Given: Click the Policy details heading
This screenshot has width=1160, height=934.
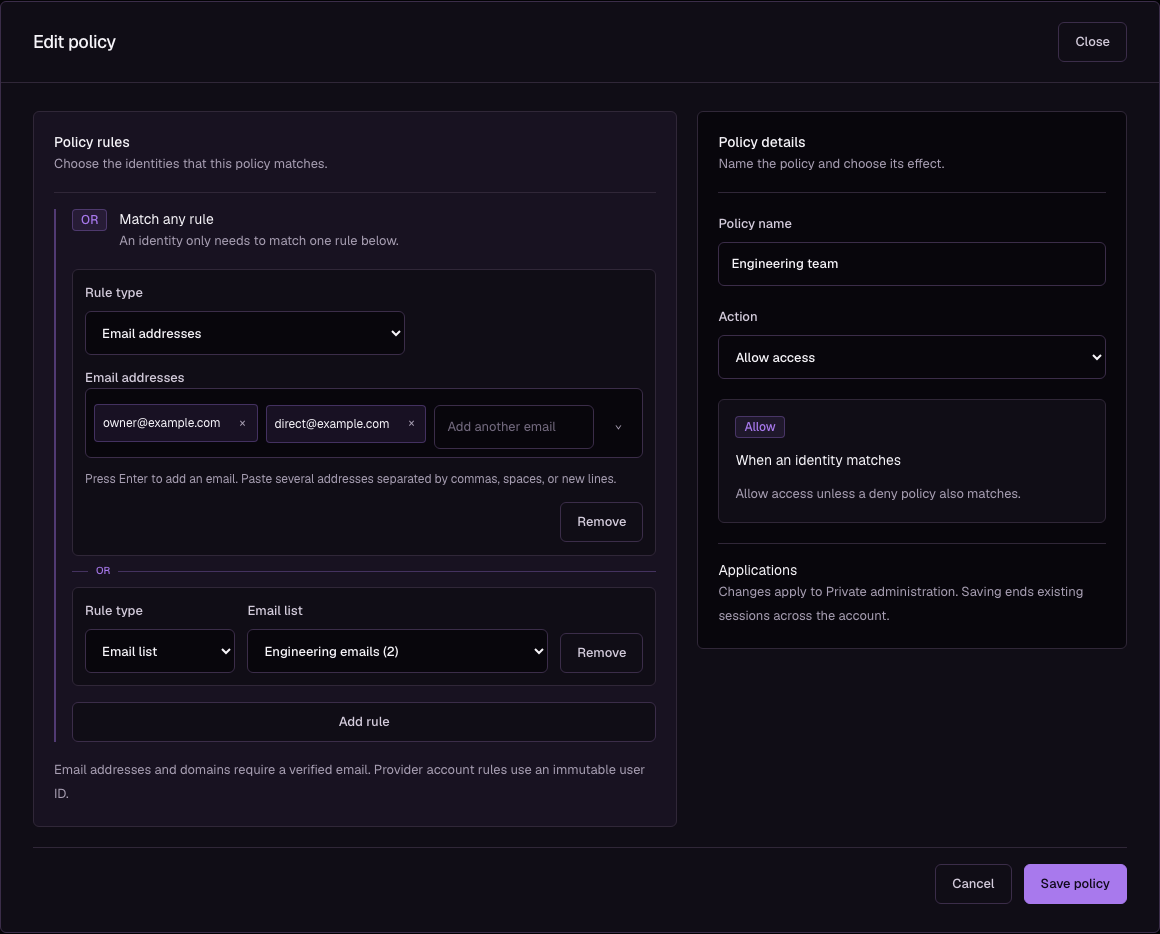Looking at the screenshot, I should [762, 143].
